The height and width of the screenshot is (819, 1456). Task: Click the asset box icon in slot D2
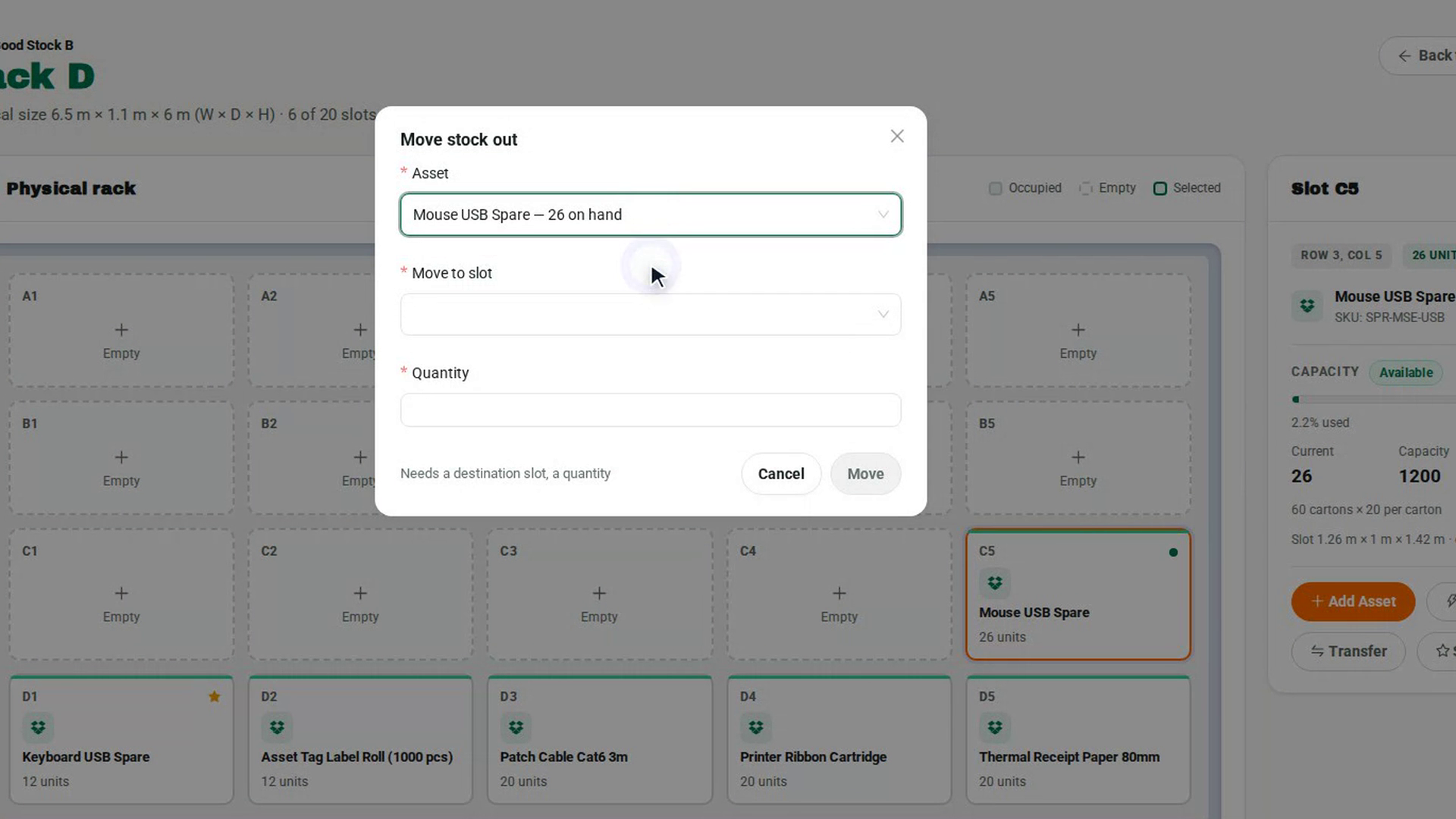[x=277, y=728]
